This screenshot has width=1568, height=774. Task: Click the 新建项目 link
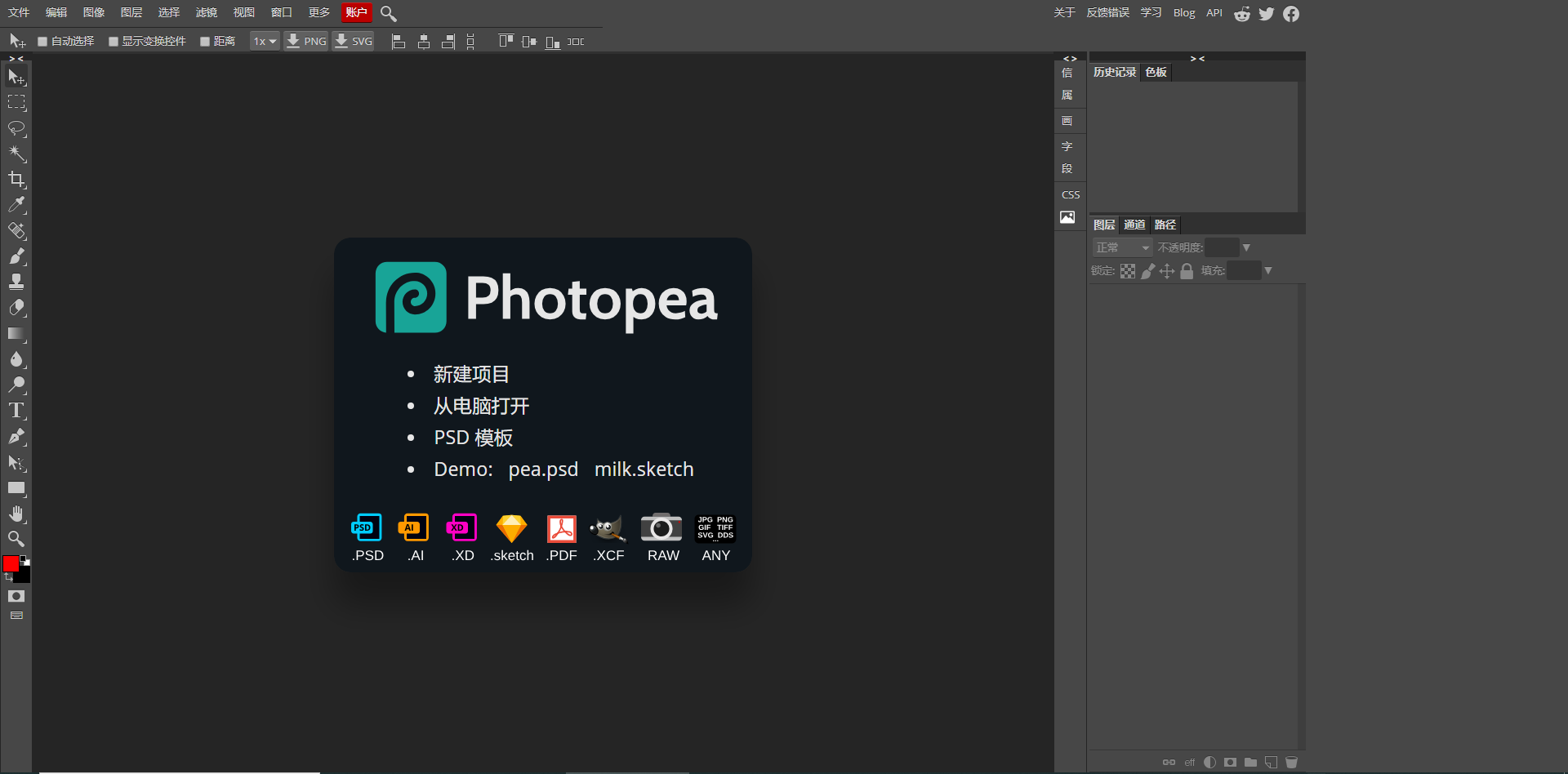click(x=471, y=374)
